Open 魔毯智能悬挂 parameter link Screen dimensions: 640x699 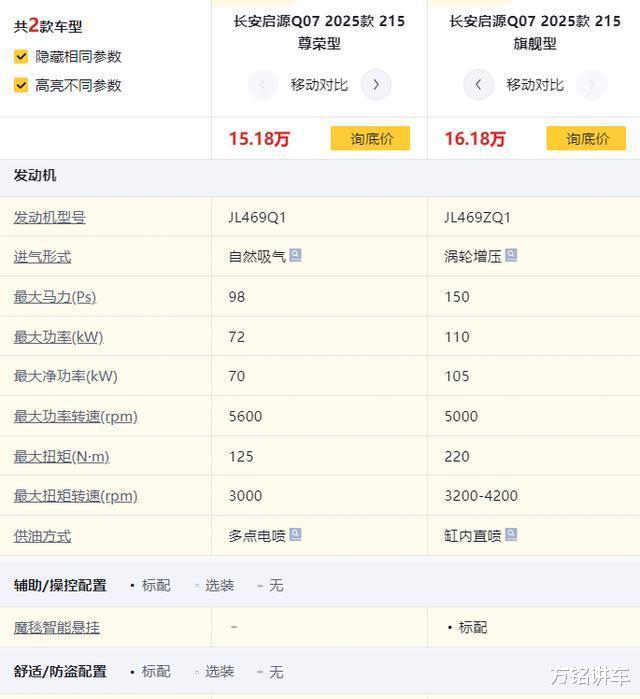coord(57,627)
